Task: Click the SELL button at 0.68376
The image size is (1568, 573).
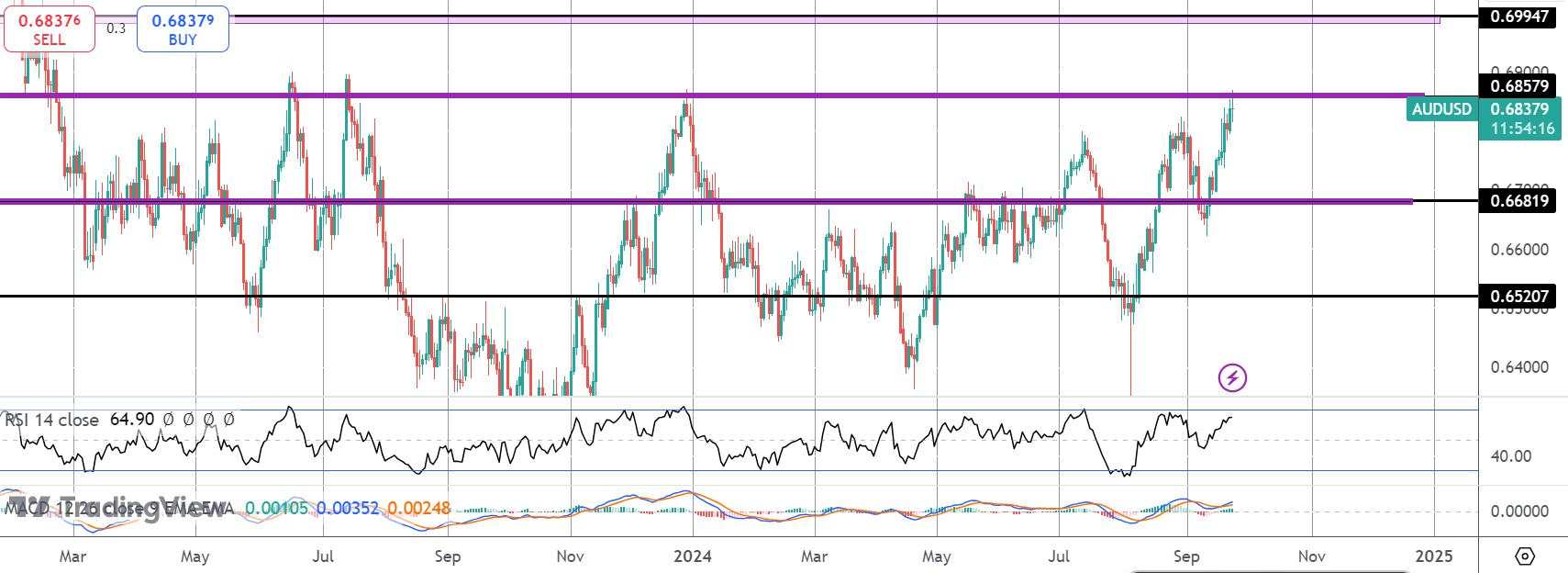Action: click(x=50, y=29)
